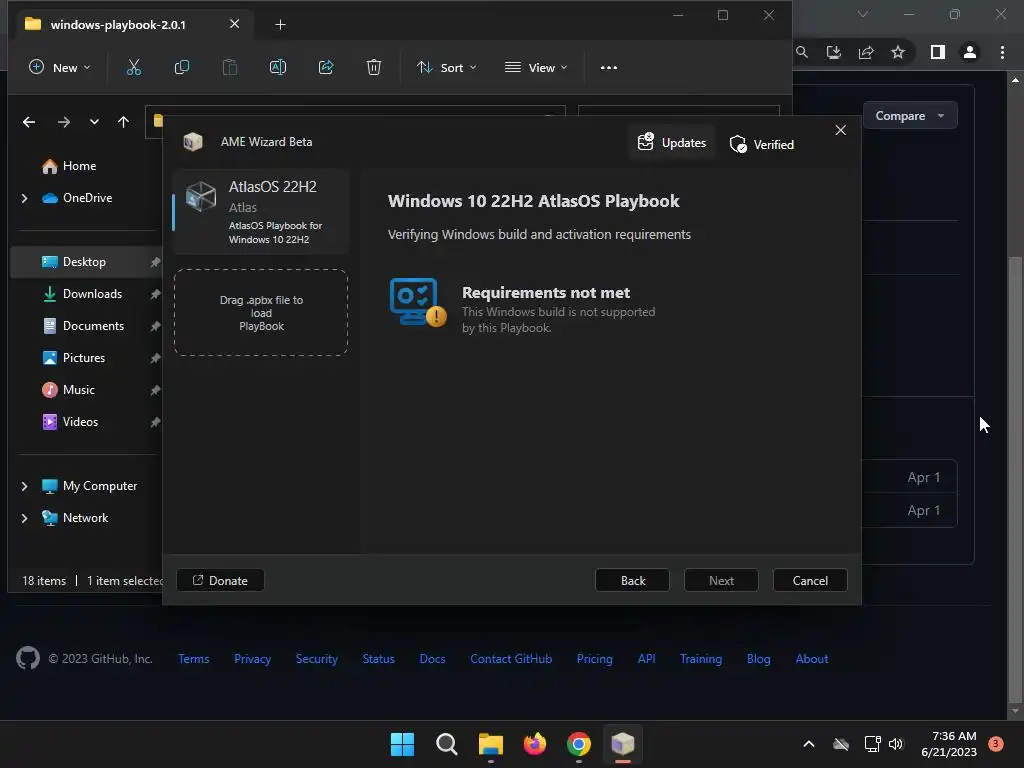Image resolution: width=1024 pixels, height=768 pixels.
Task: Click the browser zoom magnifier icon
Action: (801, 52)
